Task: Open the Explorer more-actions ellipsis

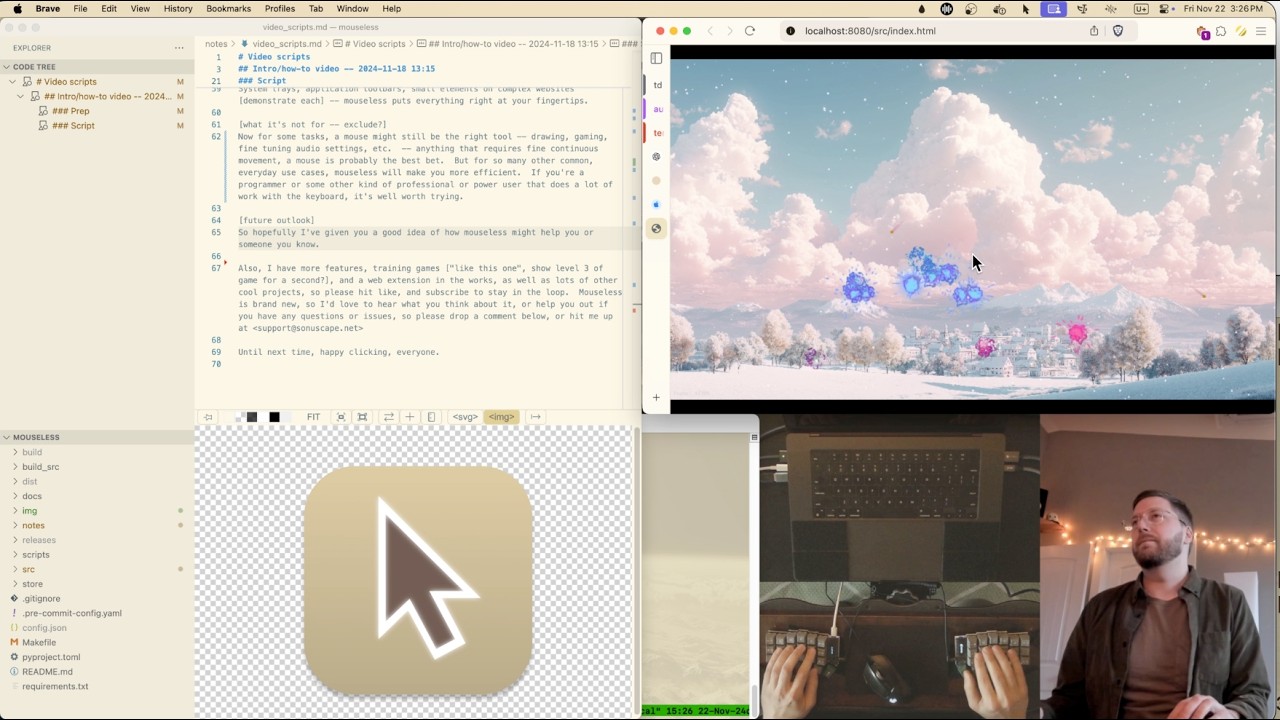Action: [x=179, y=48]
